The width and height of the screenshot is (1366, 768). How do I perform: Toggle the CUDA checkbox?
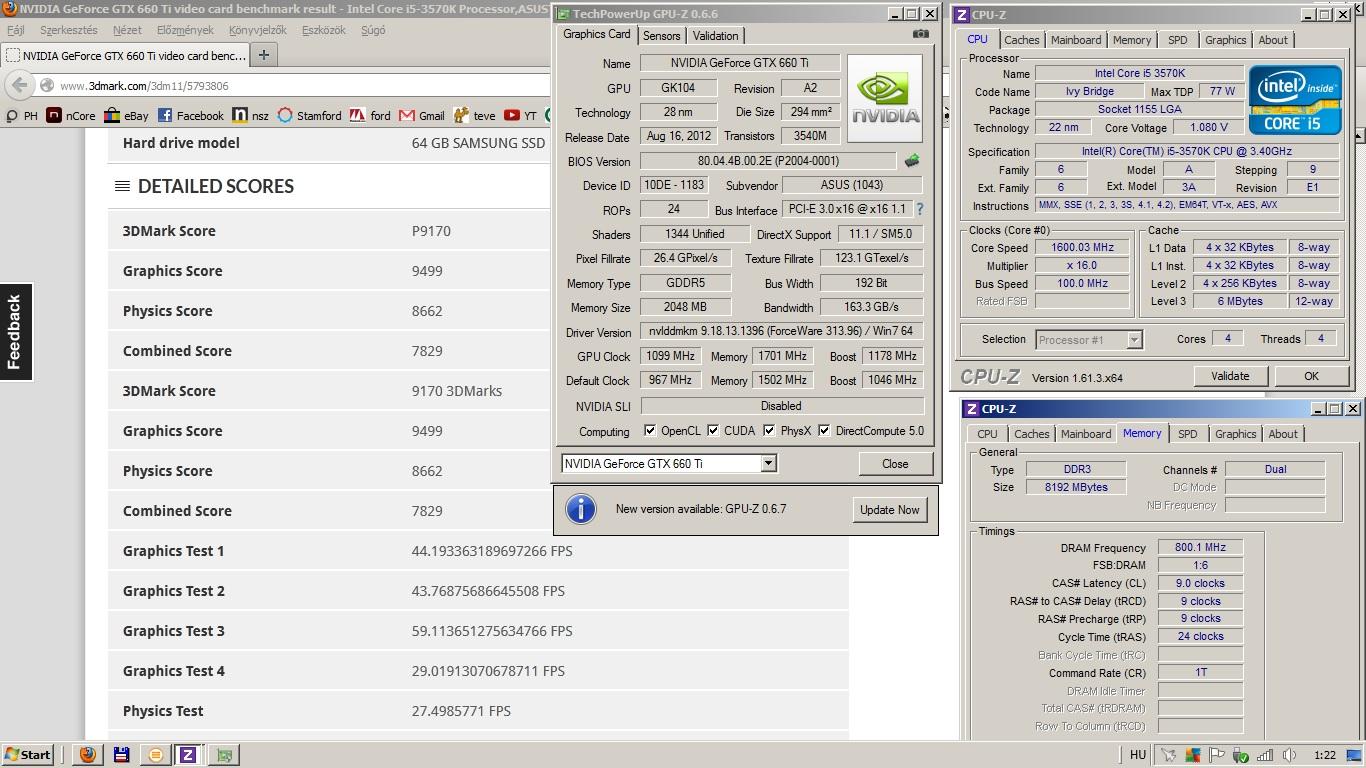[x=713, y=431]
